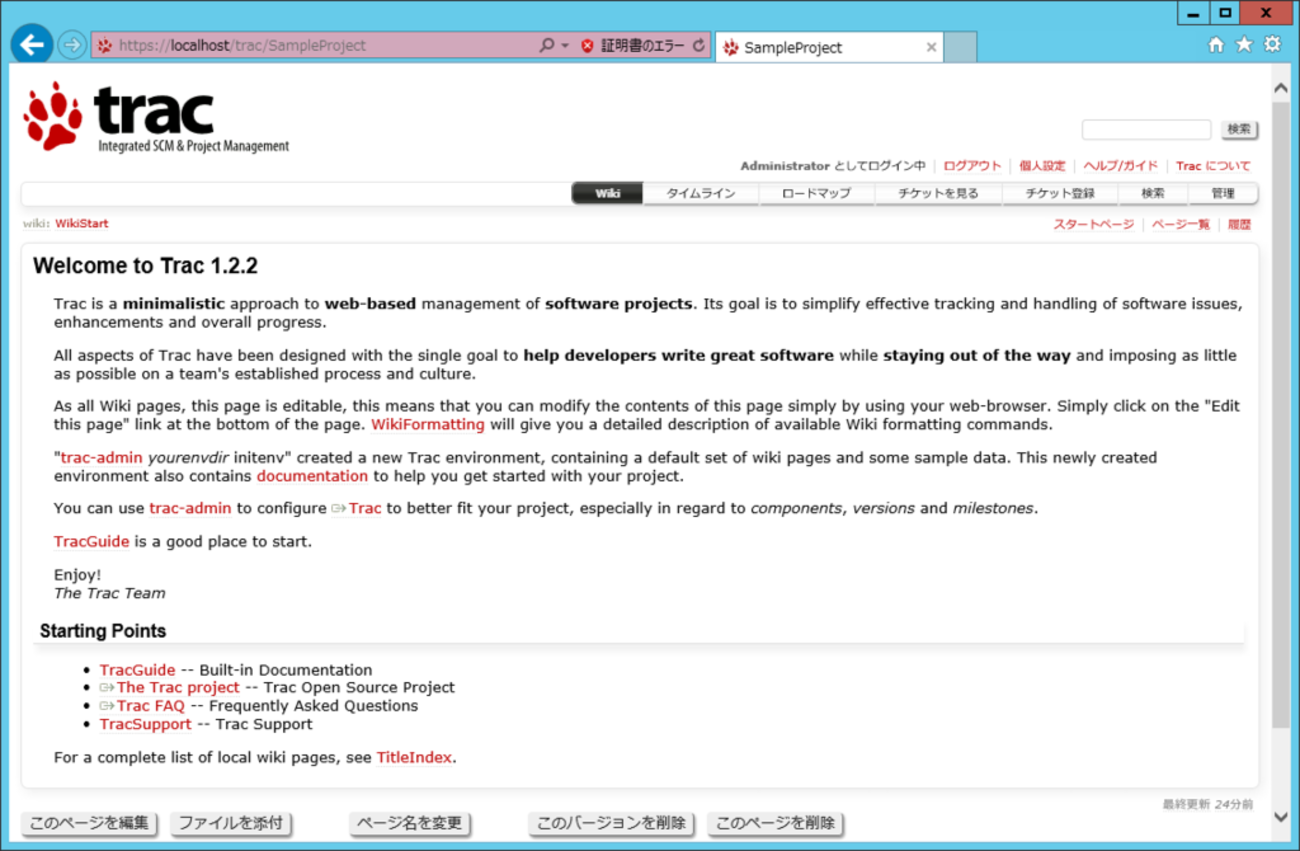Click the Trac について link
Screen dimensions: 1300x851
[1213, 166]
